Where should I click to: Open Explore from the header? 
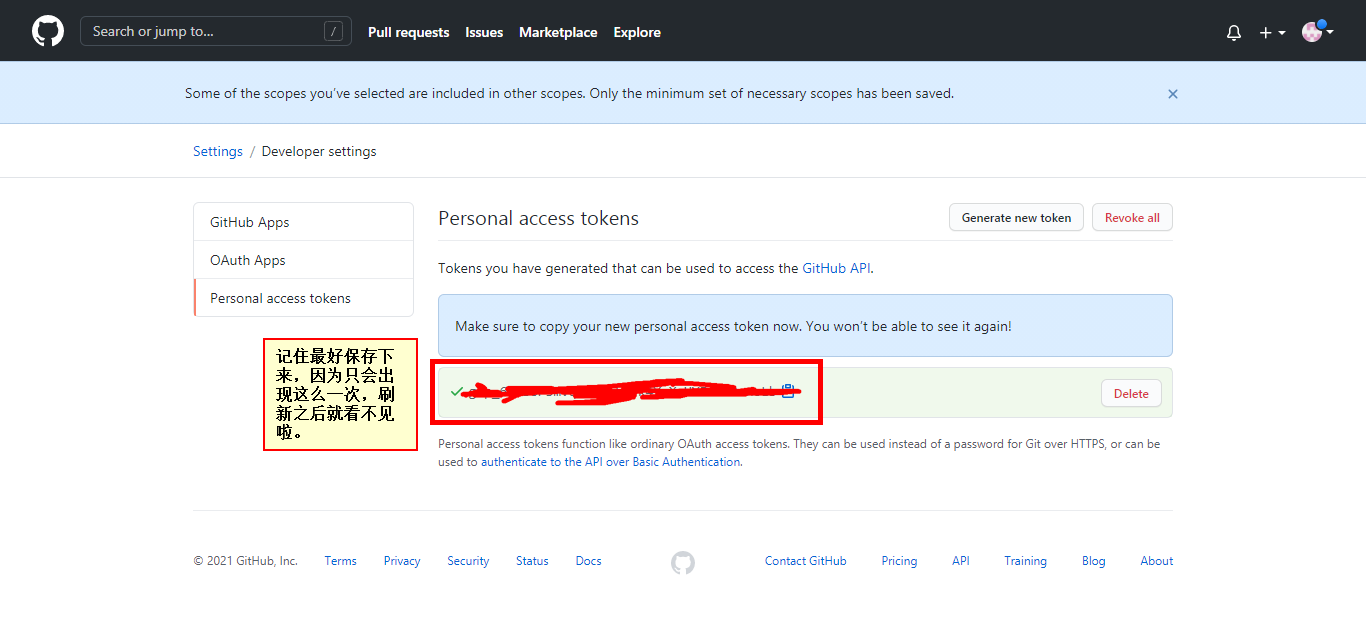click(x=637, y=32)
